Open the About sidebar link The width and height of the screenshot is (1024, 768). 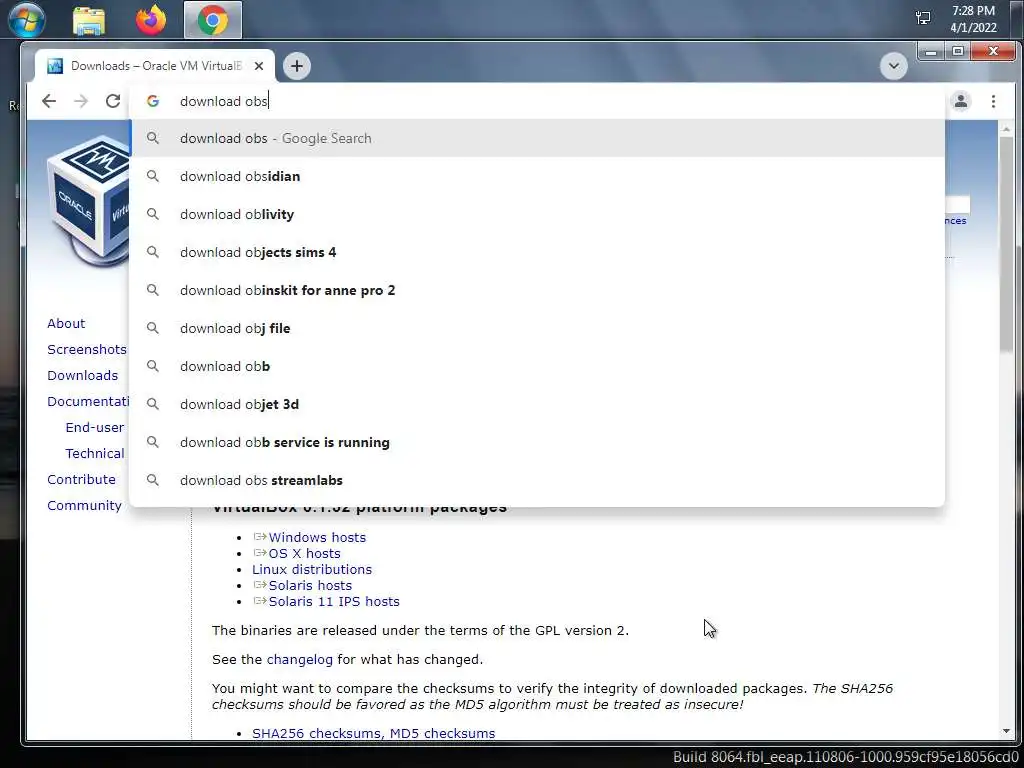[x=66, y=323]
